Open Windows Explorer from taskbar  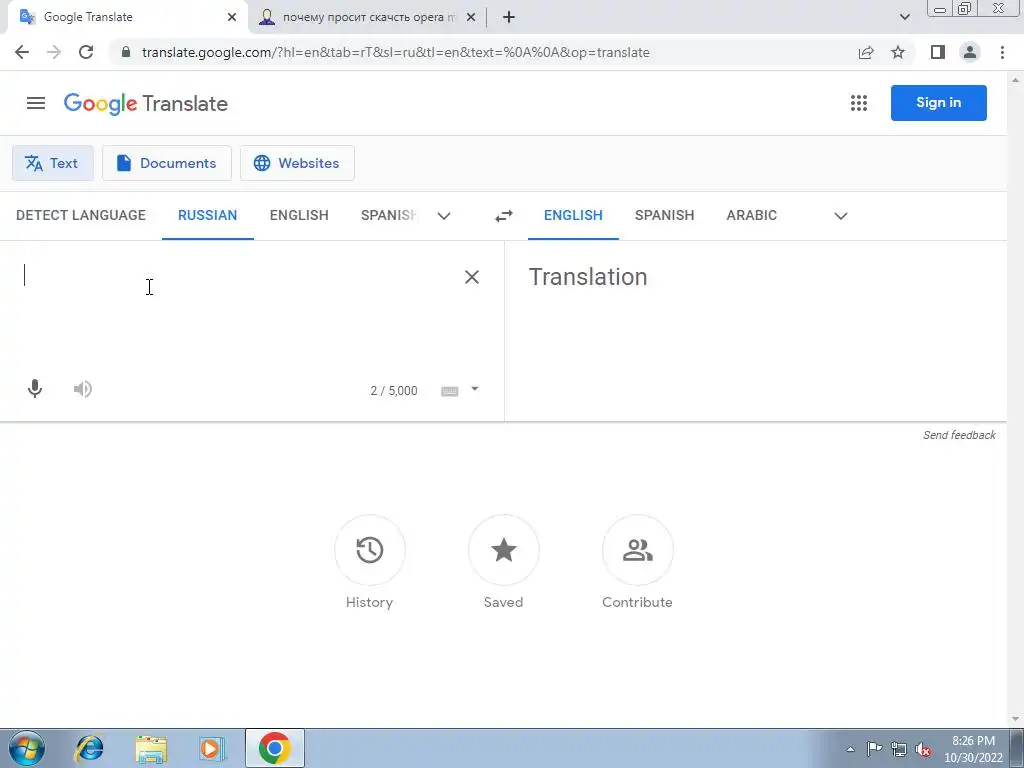point(151,748)
